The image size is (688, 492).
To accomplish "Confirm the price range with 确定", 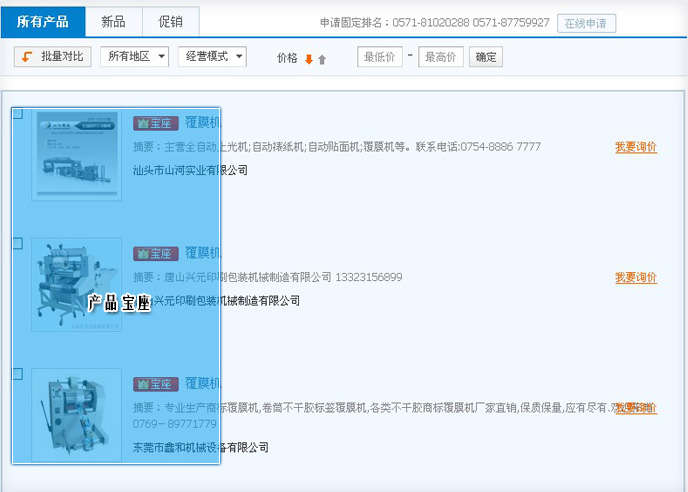I will coord(486,57).
